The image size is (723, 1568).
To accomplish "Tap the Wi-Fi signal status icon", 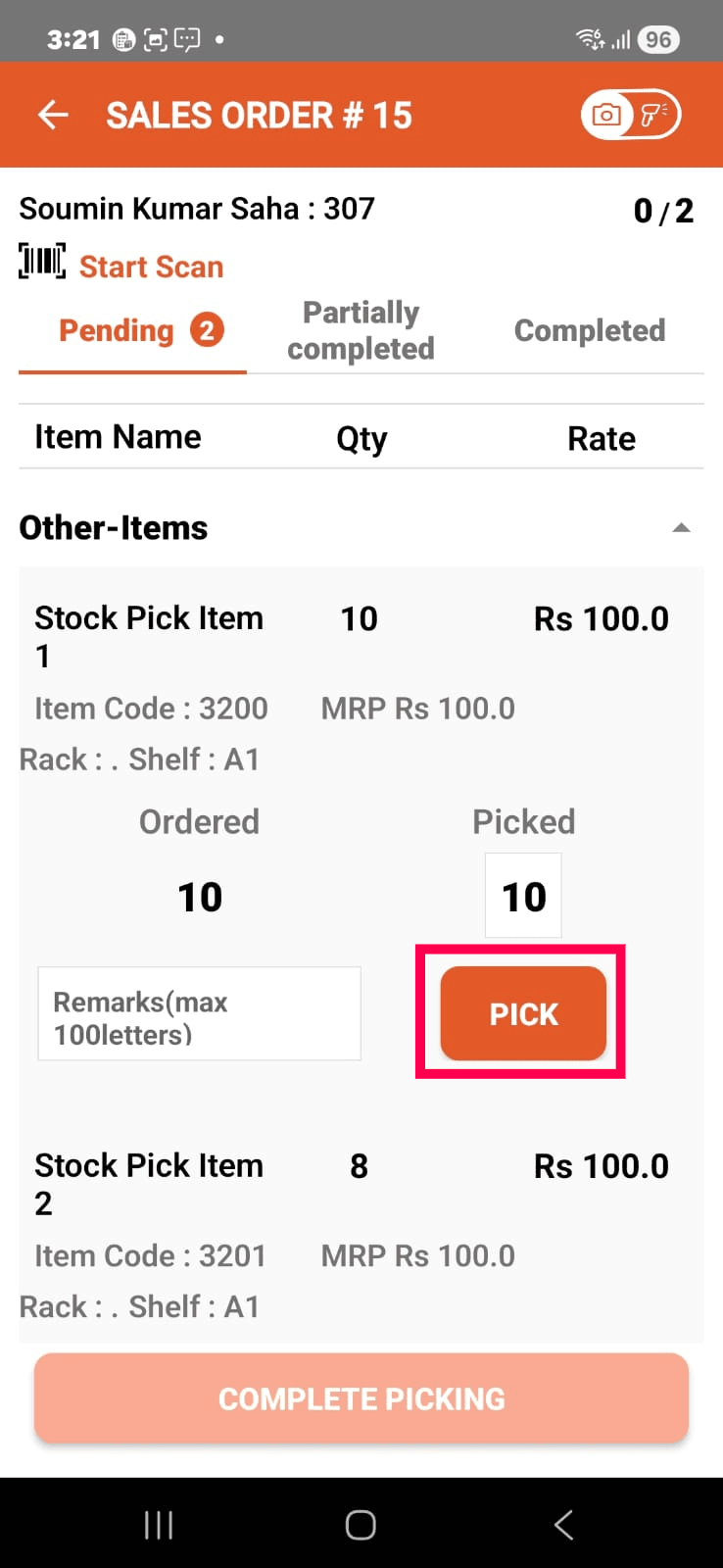I will point(590,39).
